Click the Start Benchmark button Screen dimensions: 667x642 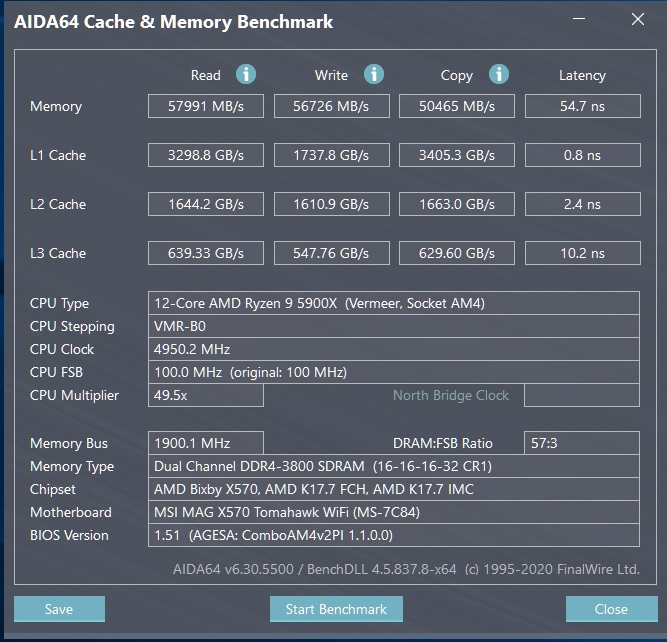click(336, 609)
